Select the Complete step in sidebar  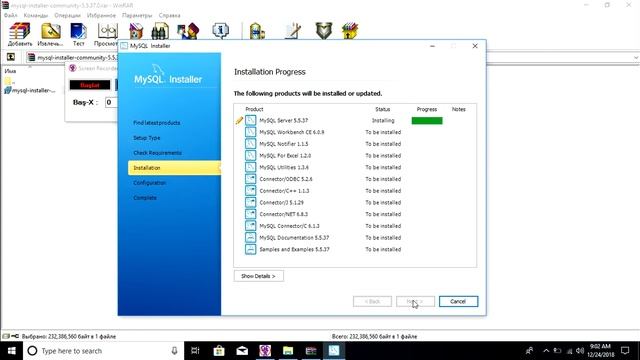[x=145, y=198]
